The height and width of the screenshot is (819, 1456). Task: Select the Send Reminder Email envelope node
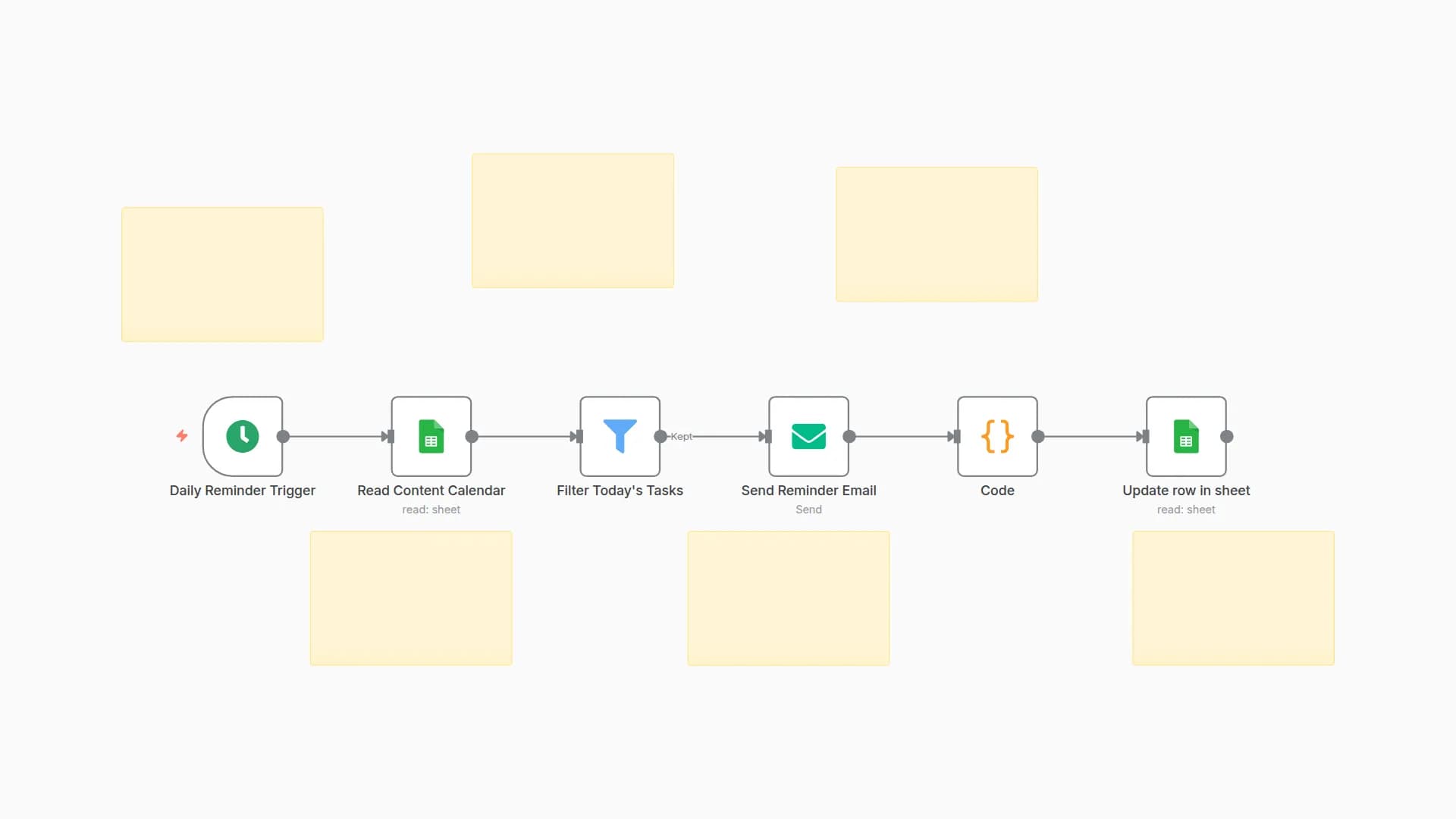(x=808, y=436)
